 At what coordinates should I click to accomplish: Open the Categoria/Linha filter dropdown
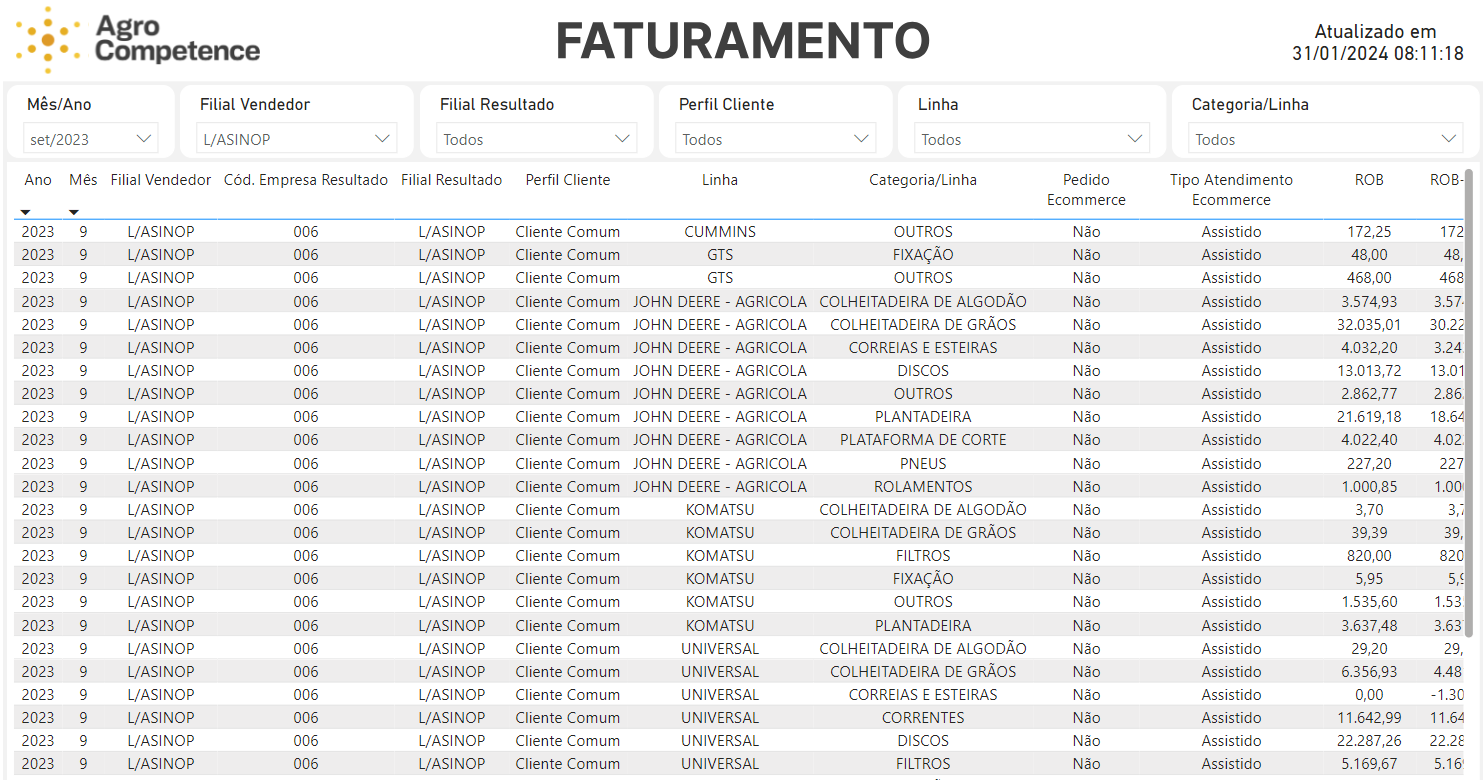coord(1326,139)
